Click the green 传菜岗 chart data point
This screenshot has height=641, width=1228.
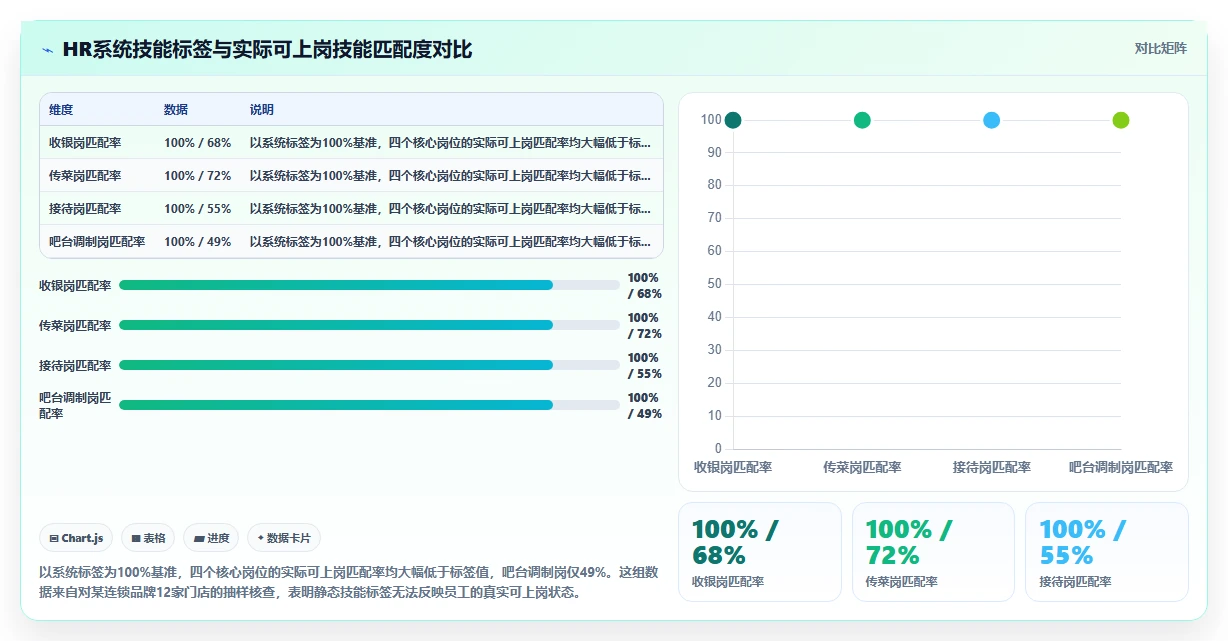862,120
